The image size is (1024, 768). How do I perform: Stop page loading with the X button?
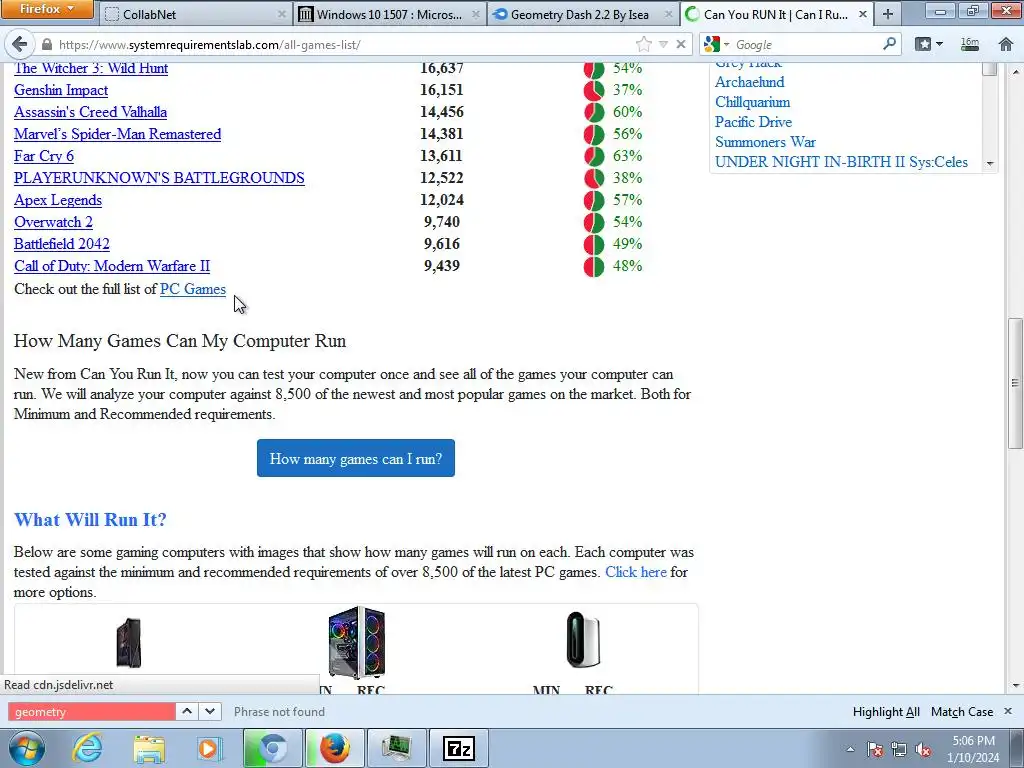click(680, 44)
